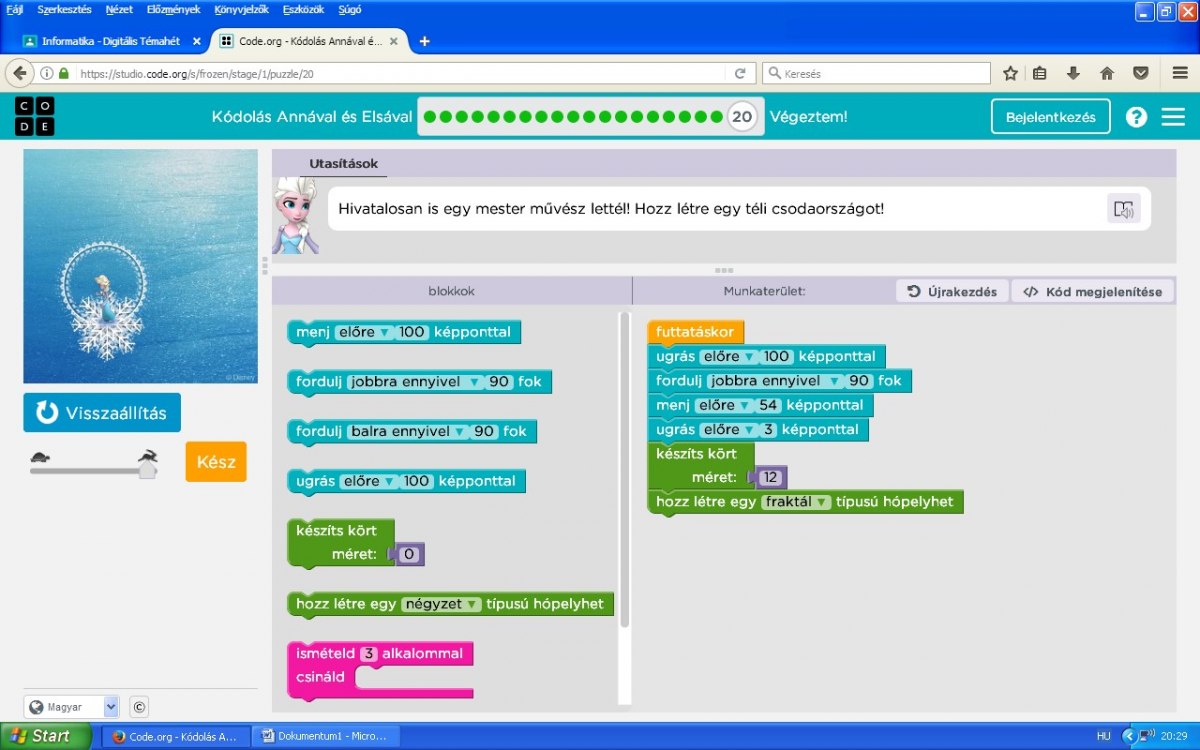Bookmark this page with the star icon

pyautogui.click(x=1011, y=73)
